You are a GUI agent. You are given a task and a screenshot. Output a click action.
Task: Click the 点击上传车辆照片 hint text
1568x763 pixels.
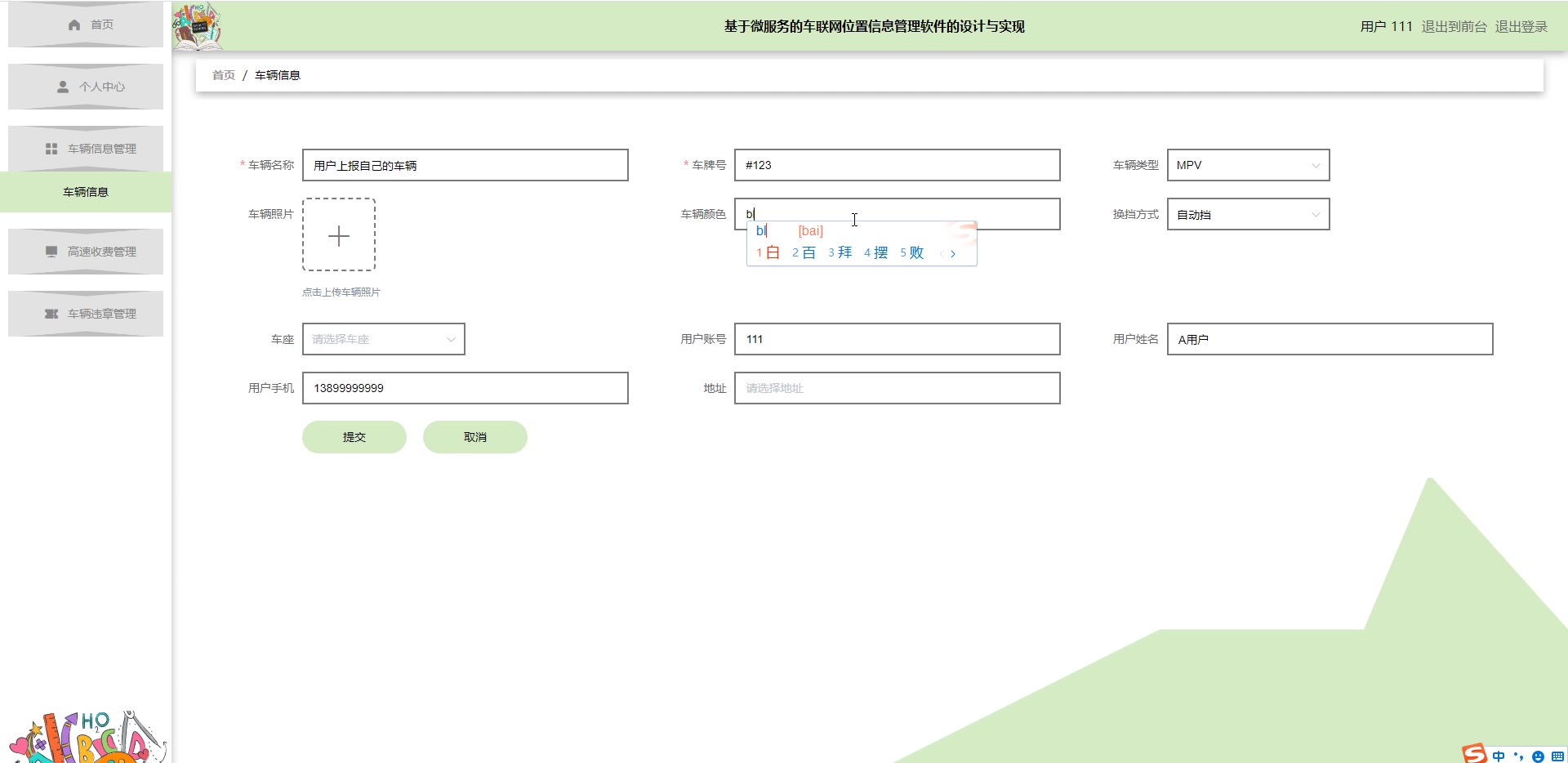pos(341,292)
